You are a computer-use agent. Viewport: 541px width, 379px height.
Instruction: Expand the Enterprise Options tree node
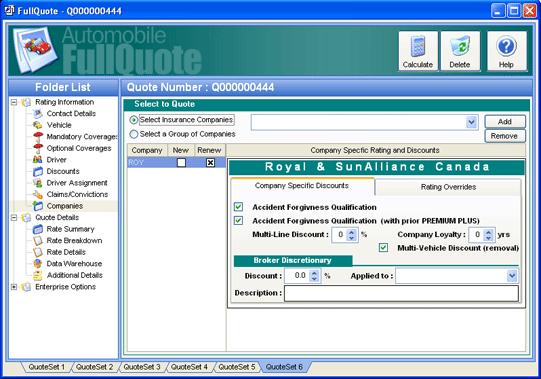pyautogui.click(x=14, y=287)
